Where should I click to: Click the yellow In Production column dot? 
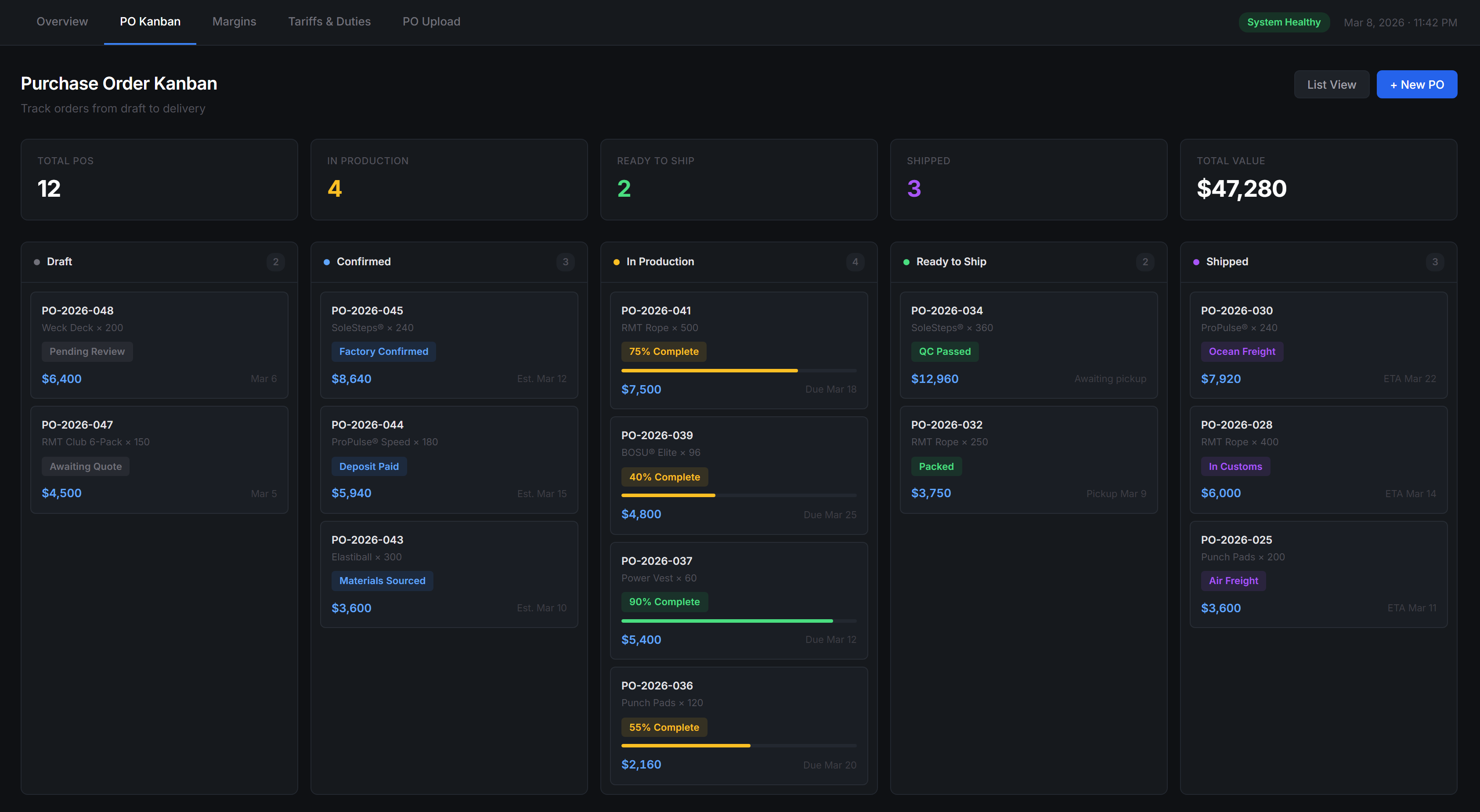pyautogui.click(x=616, y=262)
